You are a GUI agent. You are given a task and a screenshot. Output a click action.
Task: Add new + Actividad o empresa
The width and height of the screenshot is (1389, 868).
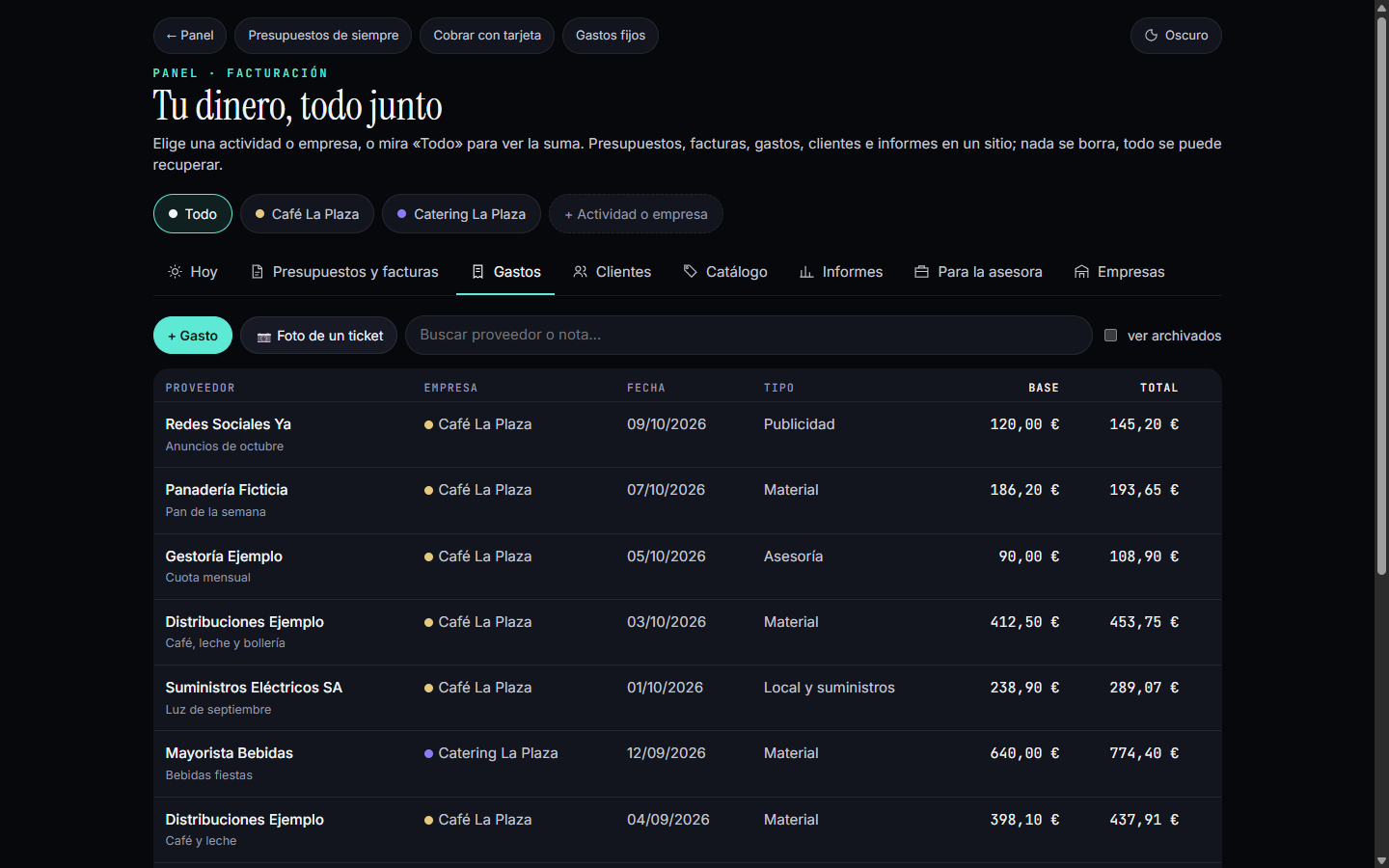pyautogui.click(x=636, y=214)
